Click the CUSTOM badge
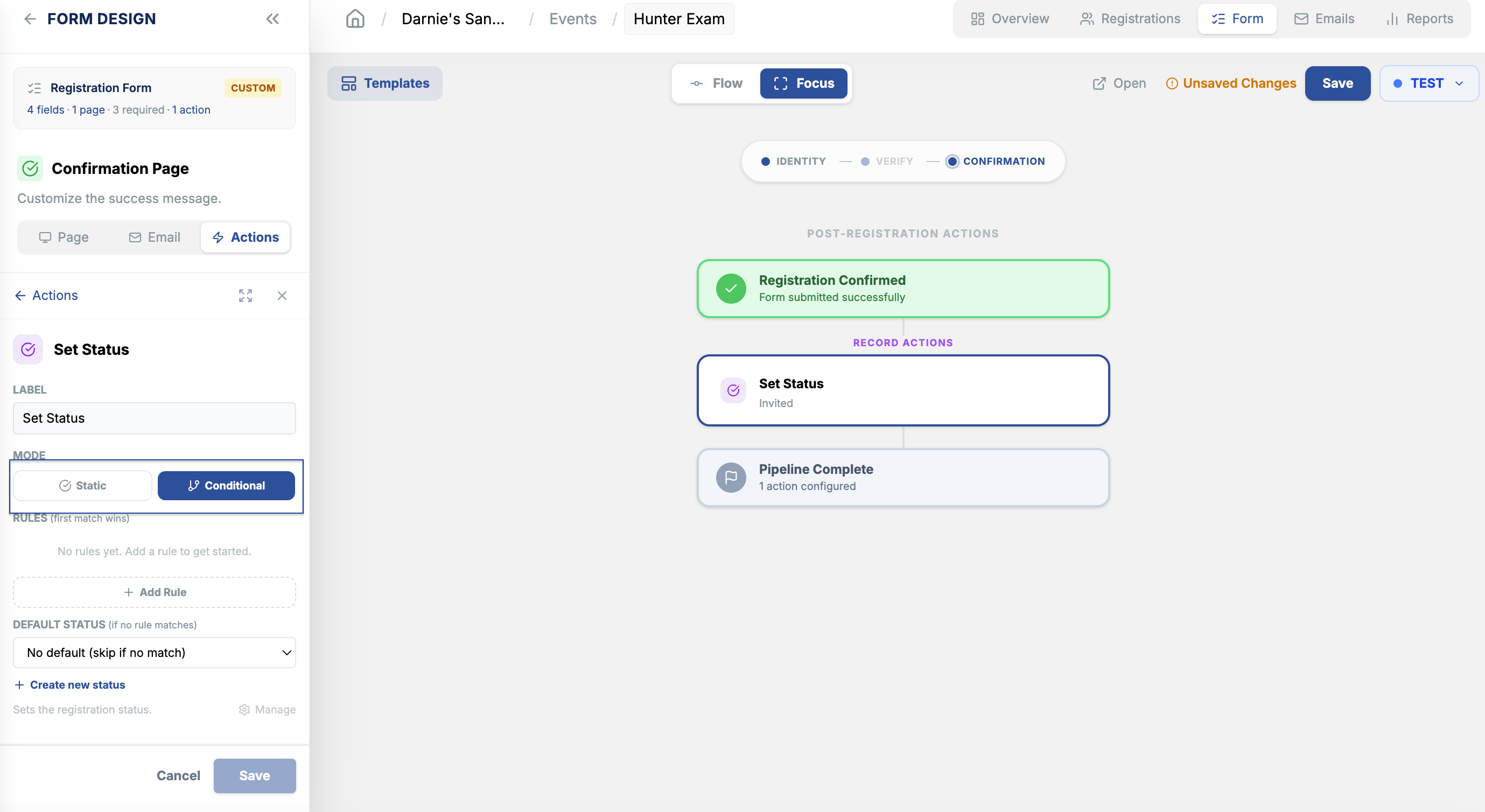Screen dimensions: 1485x812 253,88
